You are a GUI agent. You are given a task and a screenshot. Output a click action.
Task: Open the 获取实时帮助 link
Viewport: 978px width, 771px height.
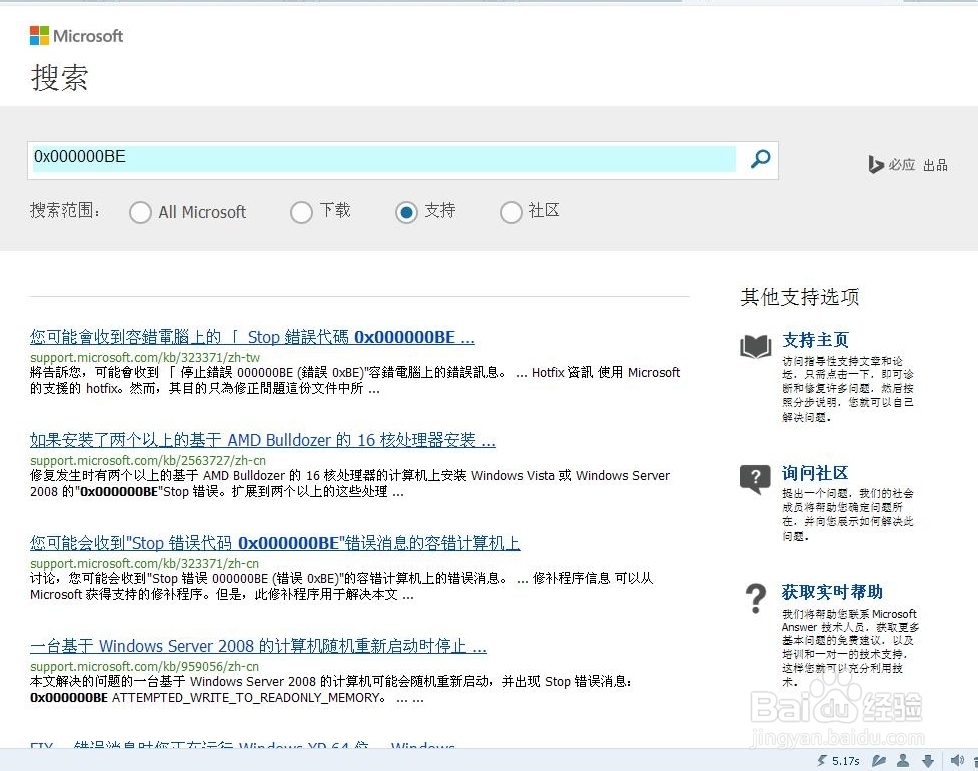pos(832,591)
